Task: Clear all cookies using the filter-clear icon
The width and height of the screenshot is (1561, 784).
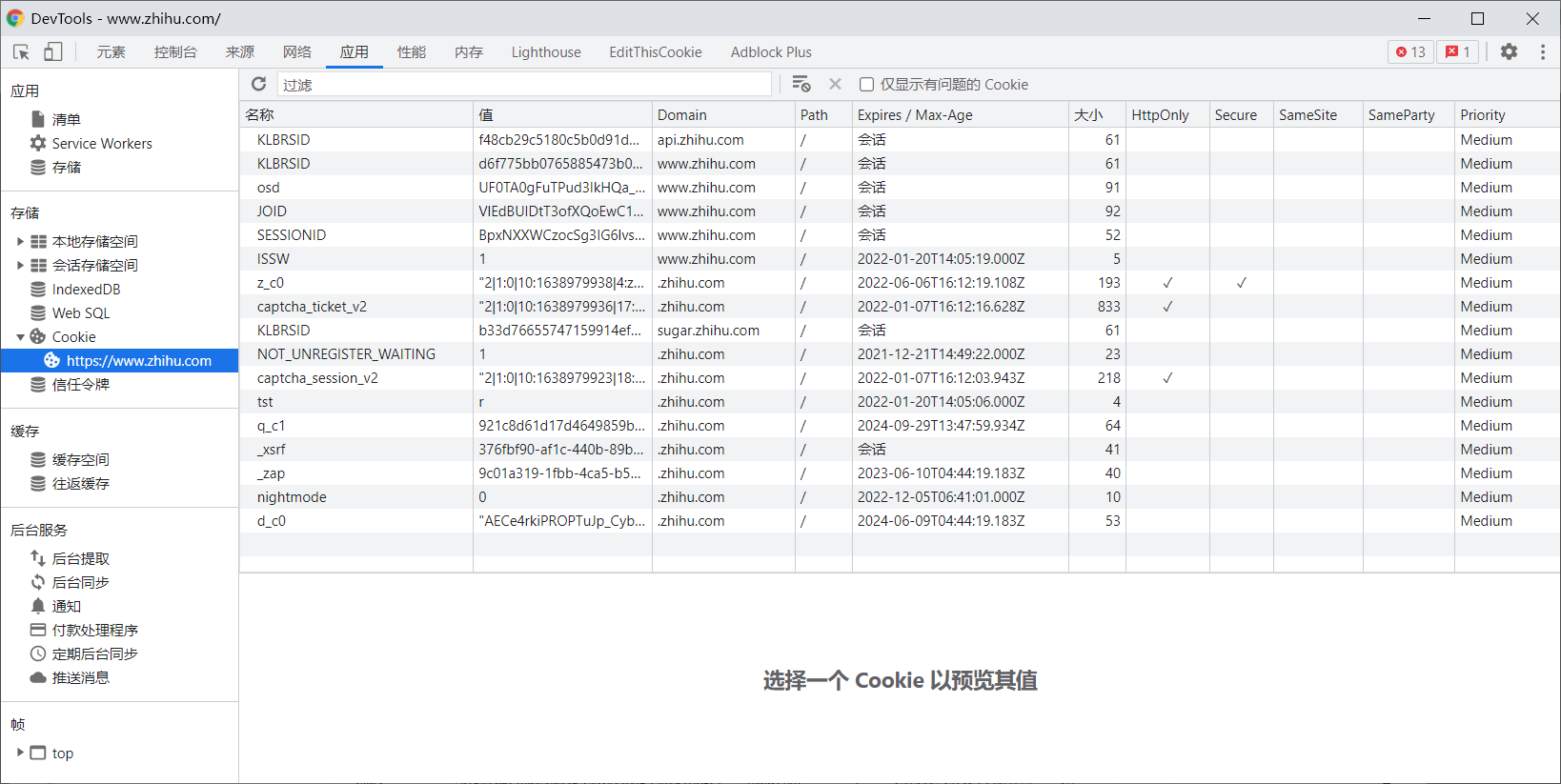Action: (801, 84)
